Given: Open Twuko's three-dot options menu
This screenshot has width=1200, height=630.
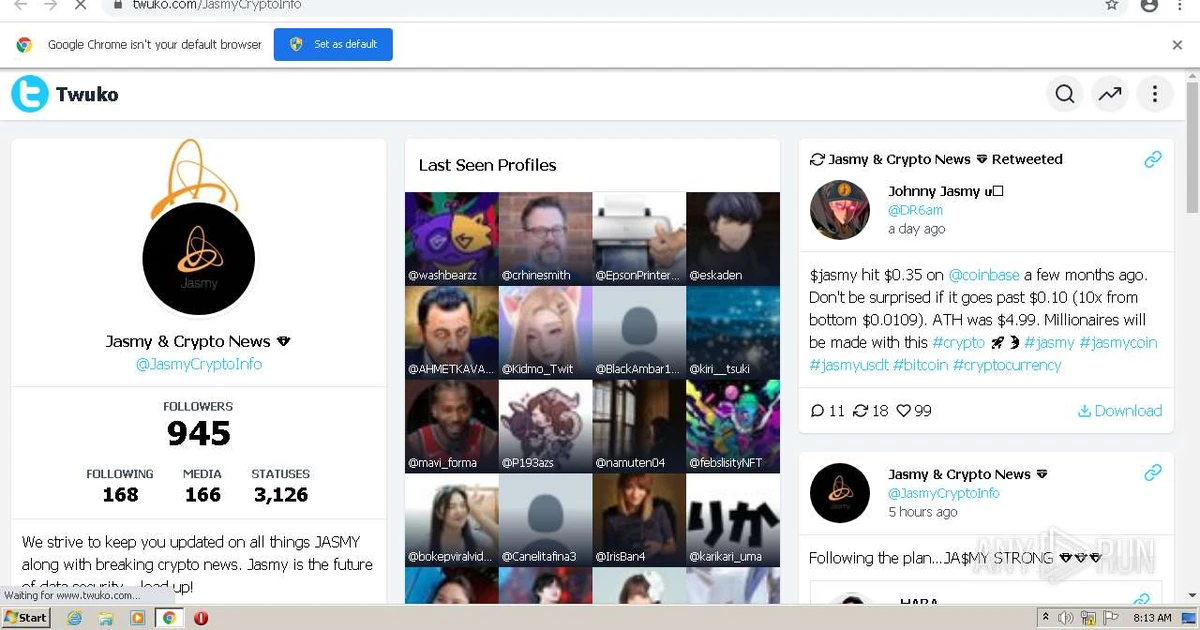Looking at the screenshot, I should (x=1155, y=93).
